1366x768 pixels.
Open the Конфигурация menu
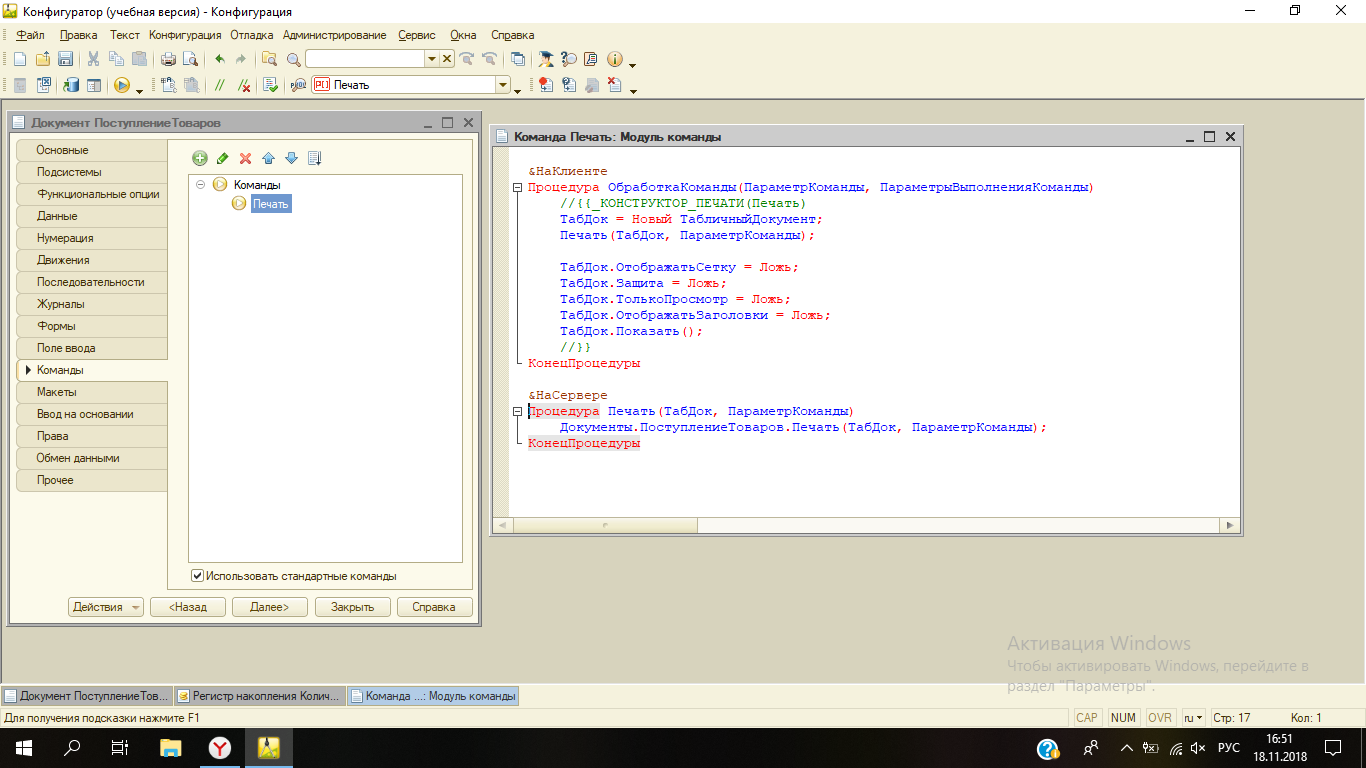tap(184, 35)
